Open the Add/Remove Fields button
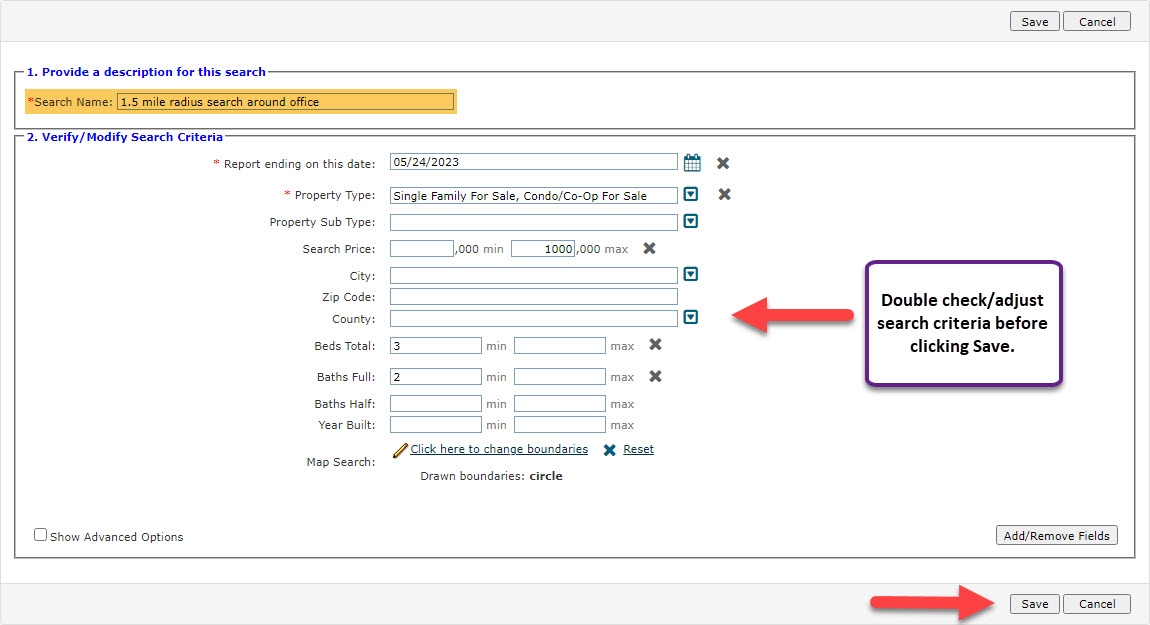This screenshot has height=625, width=1150. point(1056,536)
